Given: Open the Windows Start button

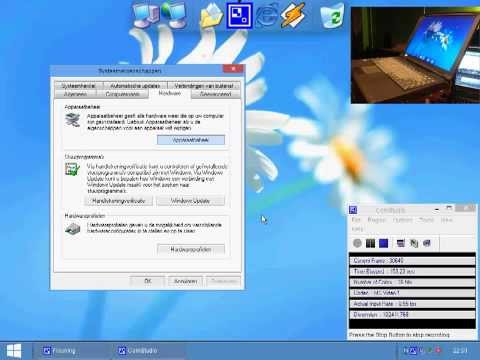Looking at the screenshot, I should point(14,351).
